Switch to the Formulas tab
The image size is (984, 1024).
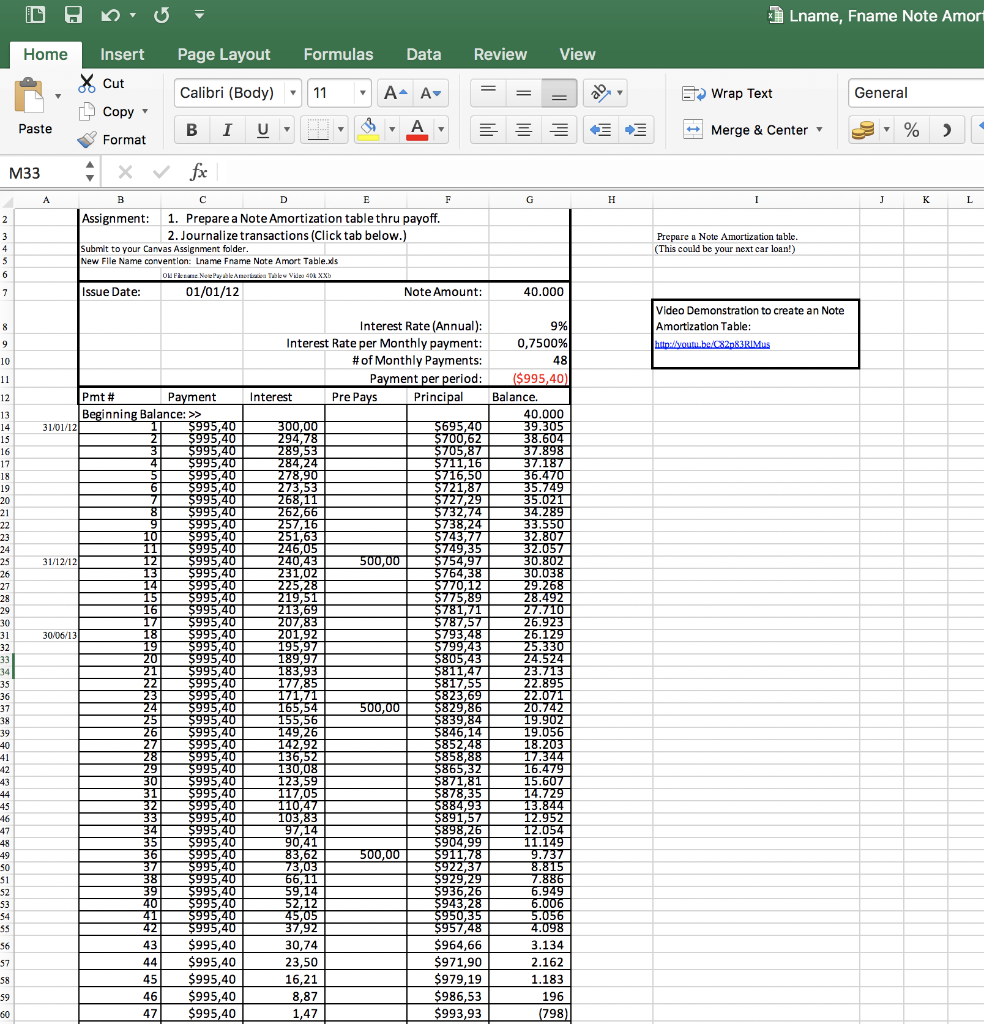[338, 54]
